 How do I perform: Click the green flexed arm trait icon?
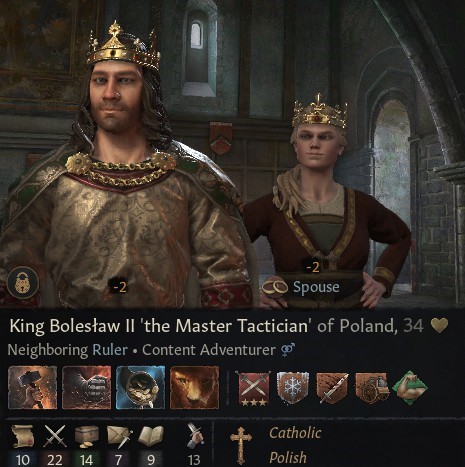(x=411, y=388)
